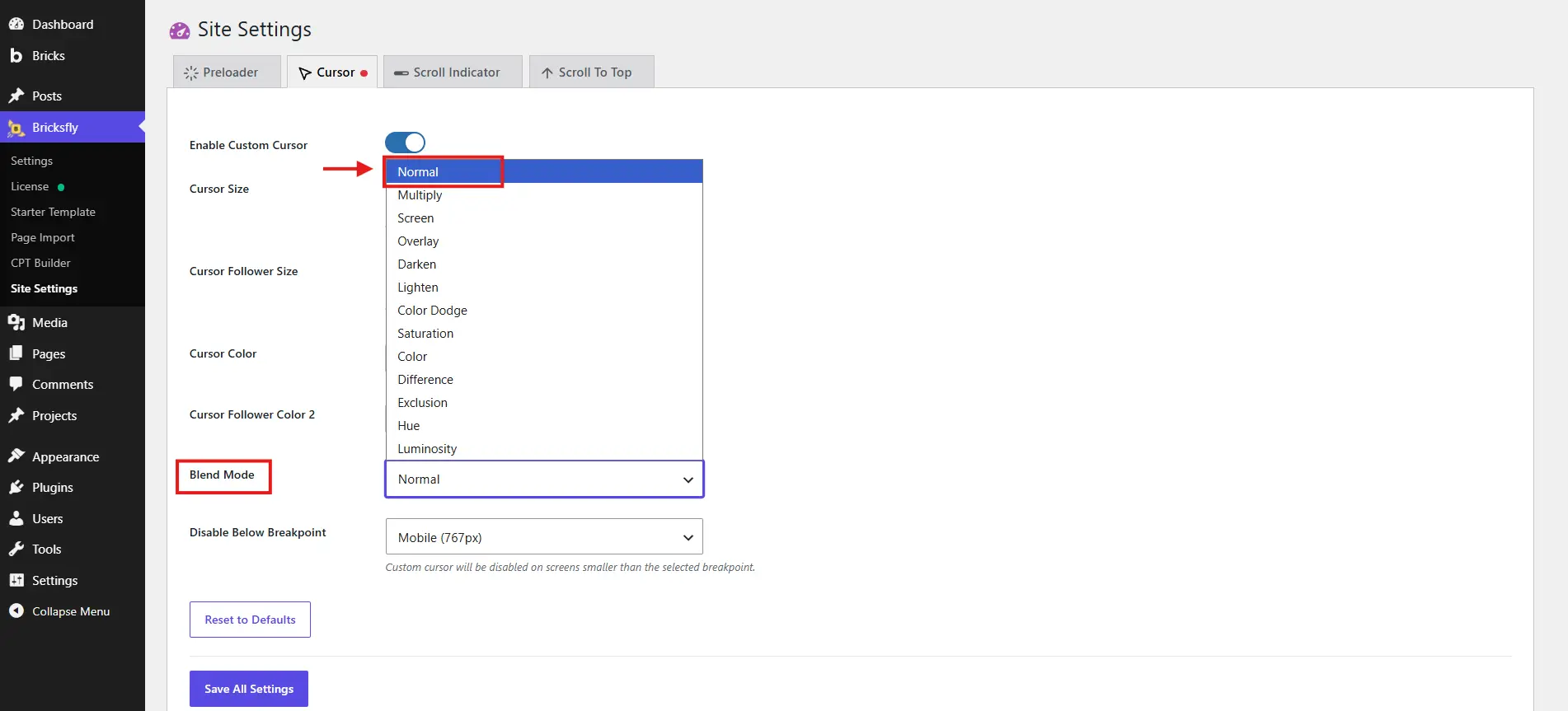Image resolution: width=1568 pixels, height=711 pixels.
Task: Click the Comments bubble icon
Action: [16, 384]
